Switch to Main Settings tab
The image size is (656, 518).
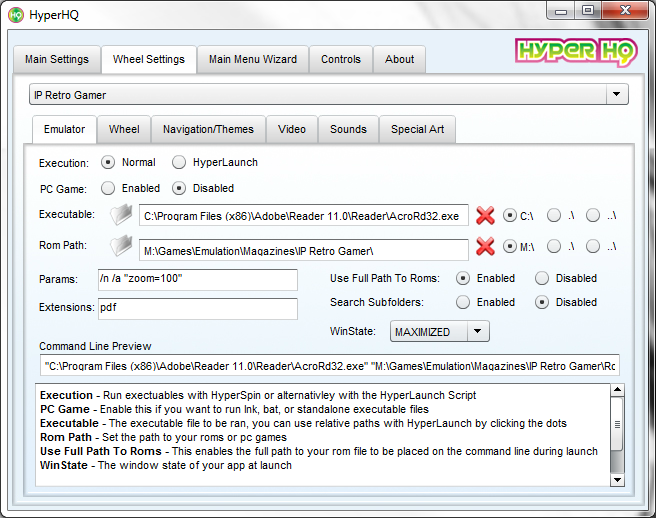(57, 59)
